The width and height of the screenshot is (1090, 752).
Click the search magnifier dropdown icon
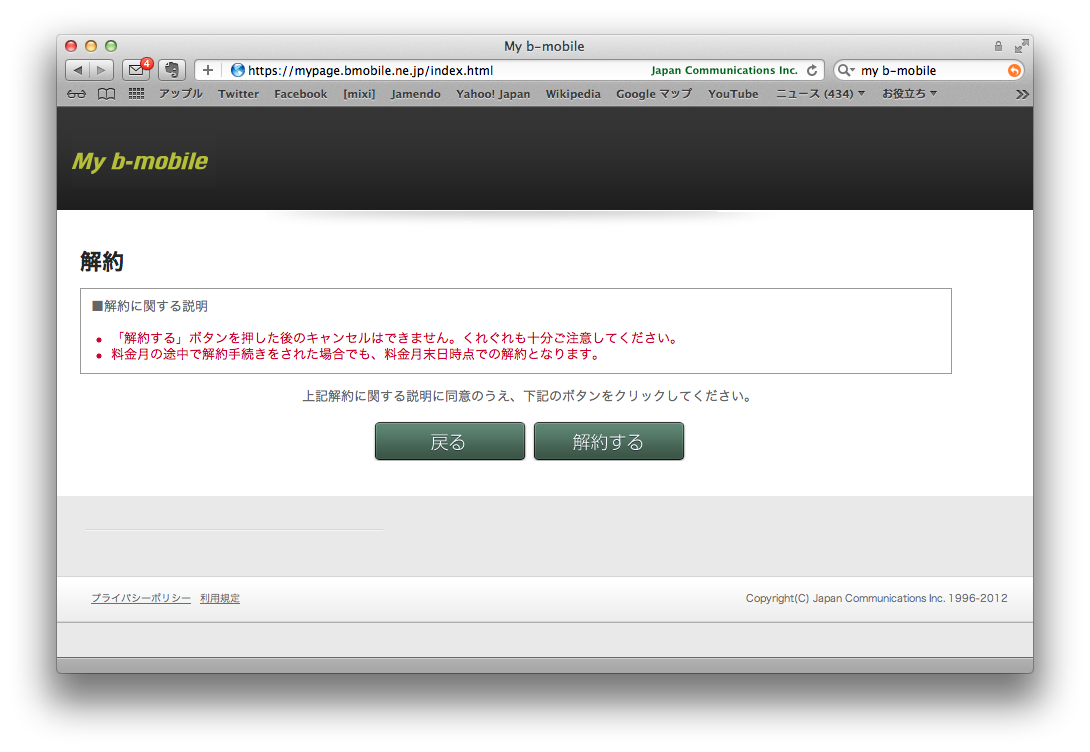point(845,70)
